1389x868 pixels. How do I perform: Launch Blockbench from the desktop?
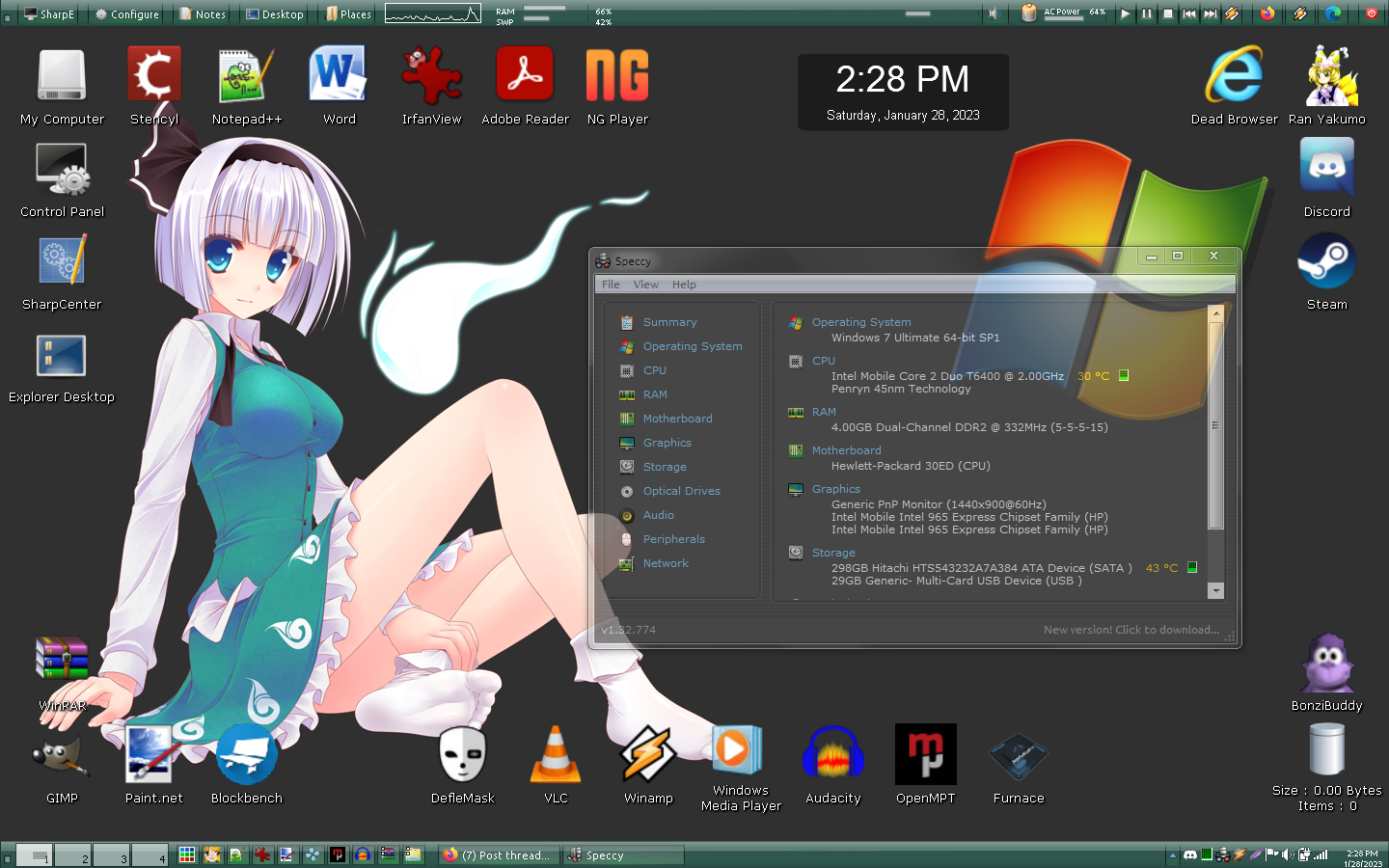[x=247, y=766]
